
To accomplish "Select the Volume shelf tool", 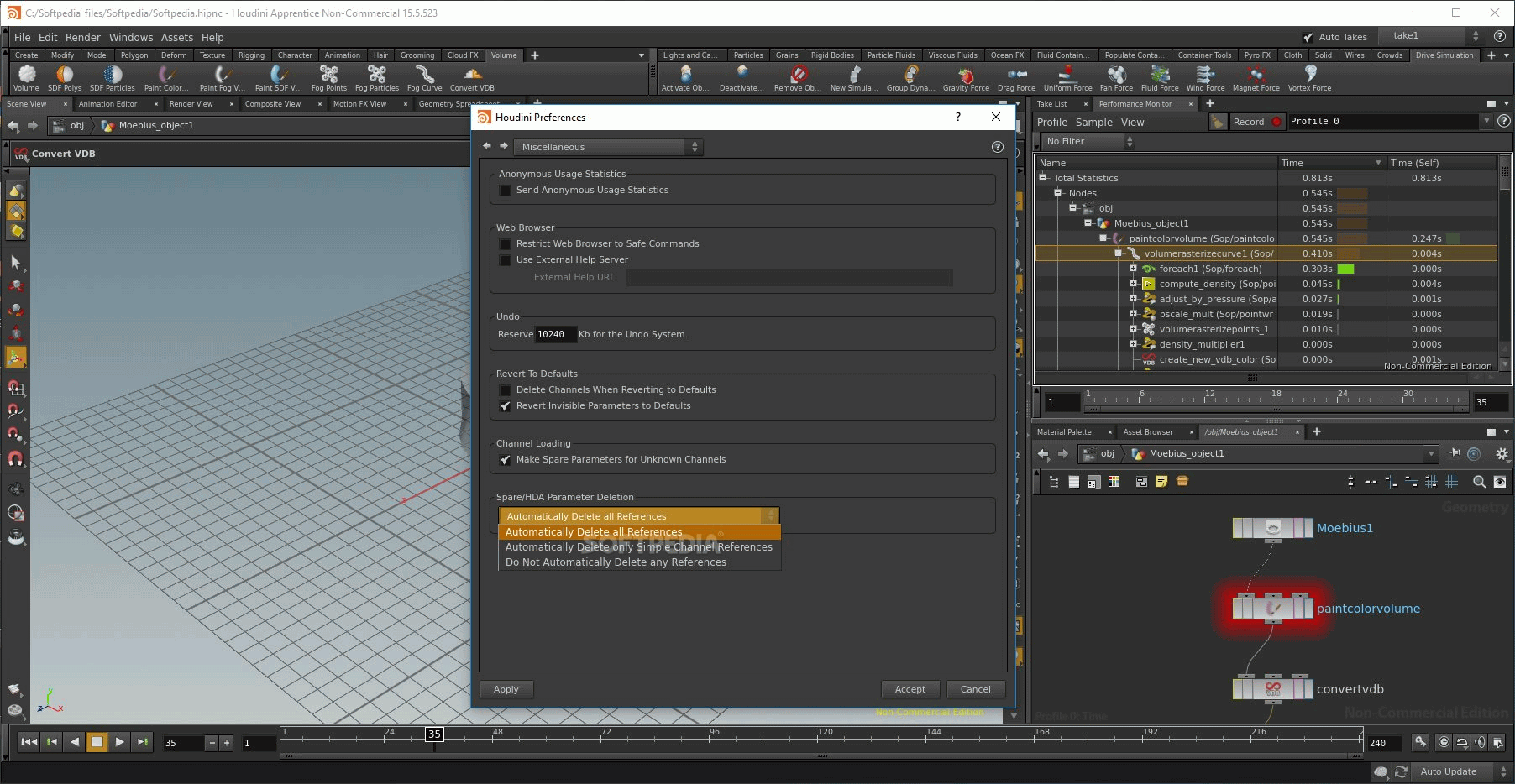I will point(26,78).
